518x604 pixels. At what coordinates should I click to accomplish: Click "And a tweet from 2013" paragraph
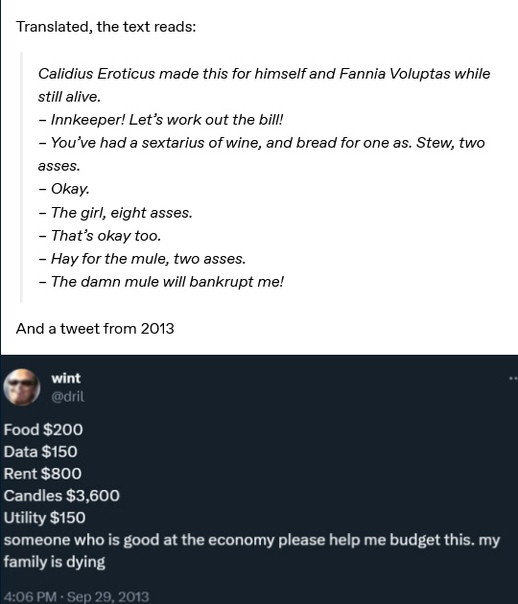[95, 329]
